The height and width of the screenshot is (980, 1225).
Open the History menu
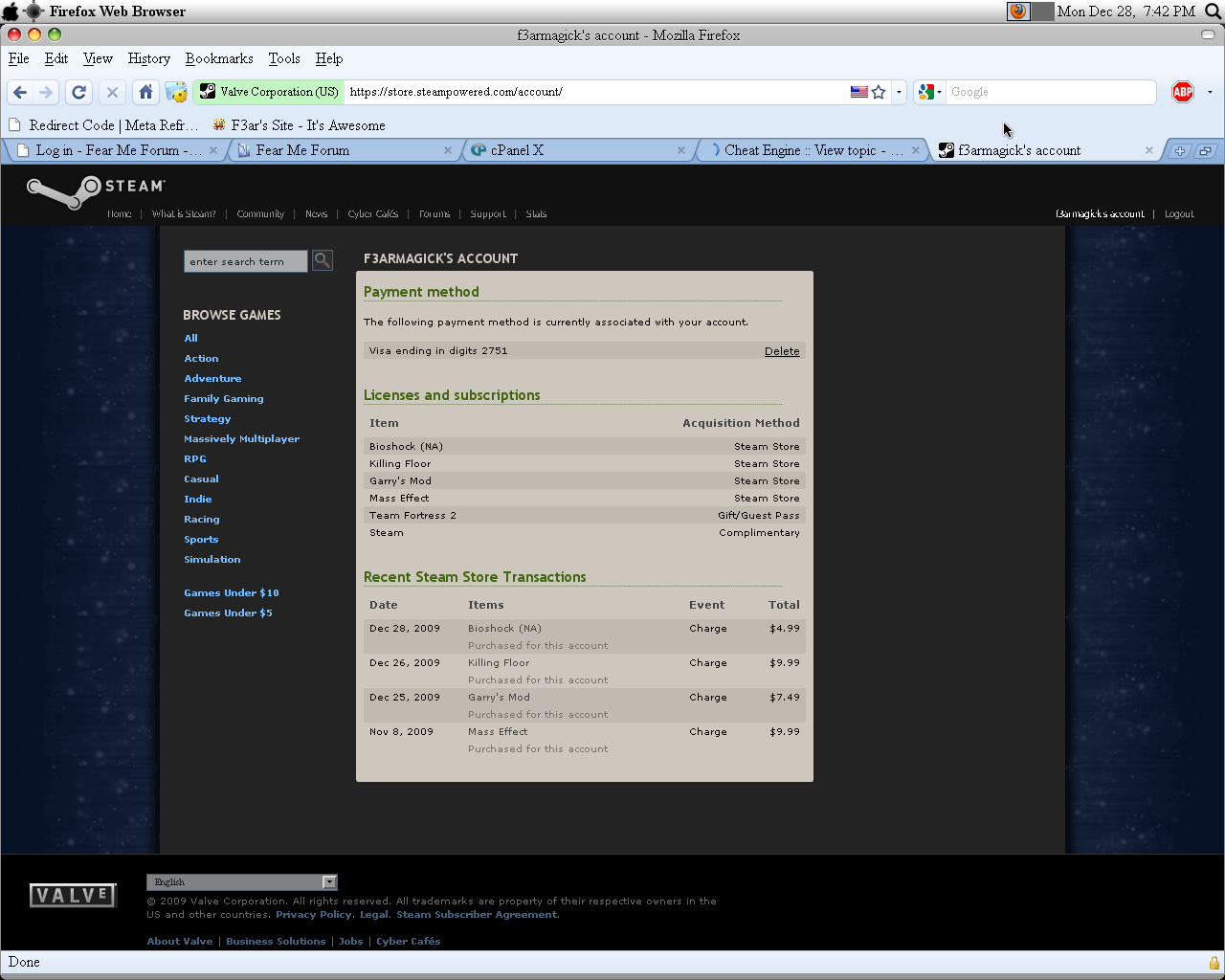click(x=149, y=58)
